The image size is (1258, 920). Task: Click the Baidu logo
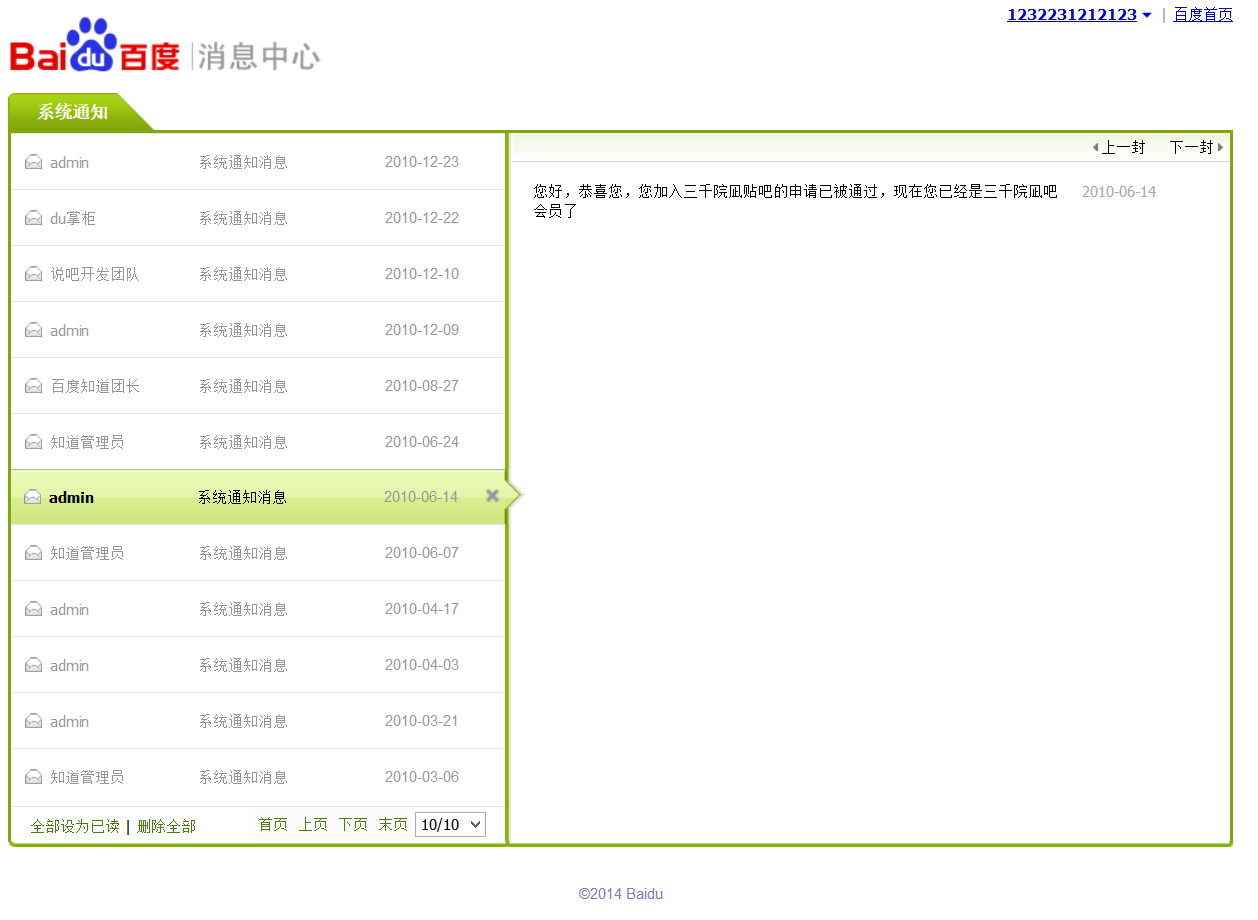pos(95,46)
